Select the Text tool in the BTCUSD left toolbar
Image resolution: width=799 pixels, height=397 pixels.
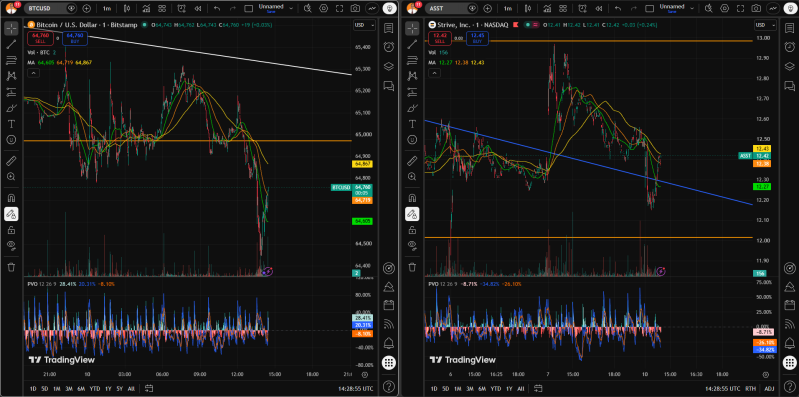click(11, 124)
